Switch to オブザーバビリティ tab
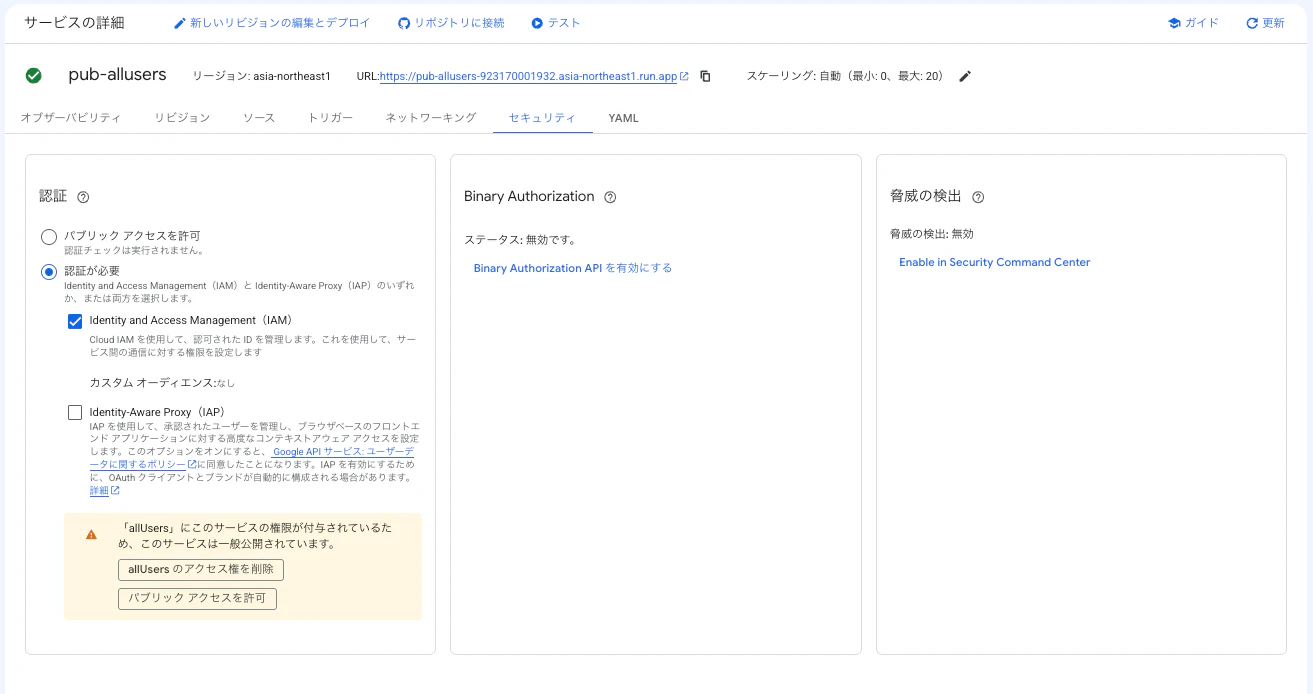 [71, 118]
